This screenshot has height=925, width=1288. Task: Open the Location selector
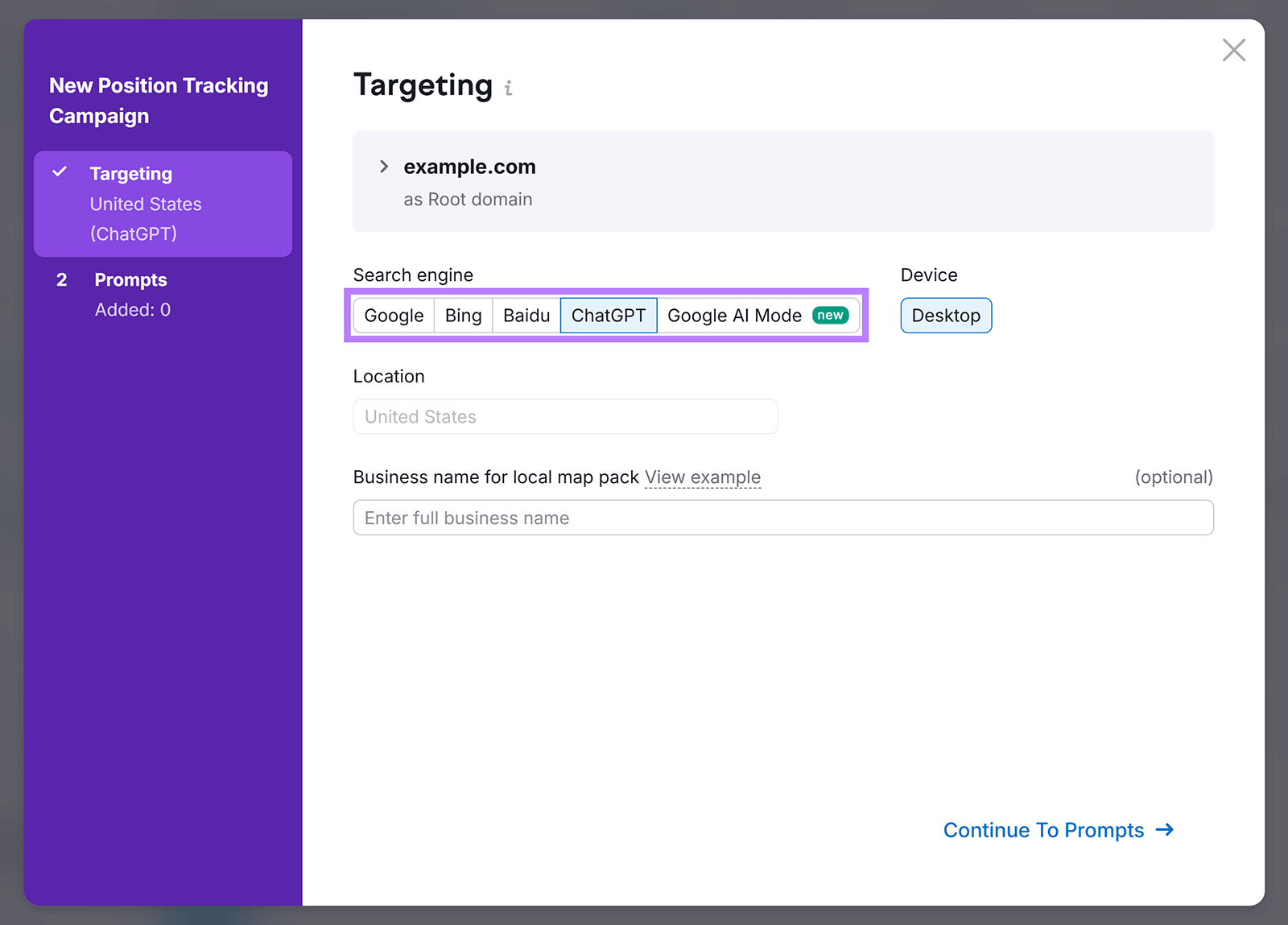(x=564, y=416)
